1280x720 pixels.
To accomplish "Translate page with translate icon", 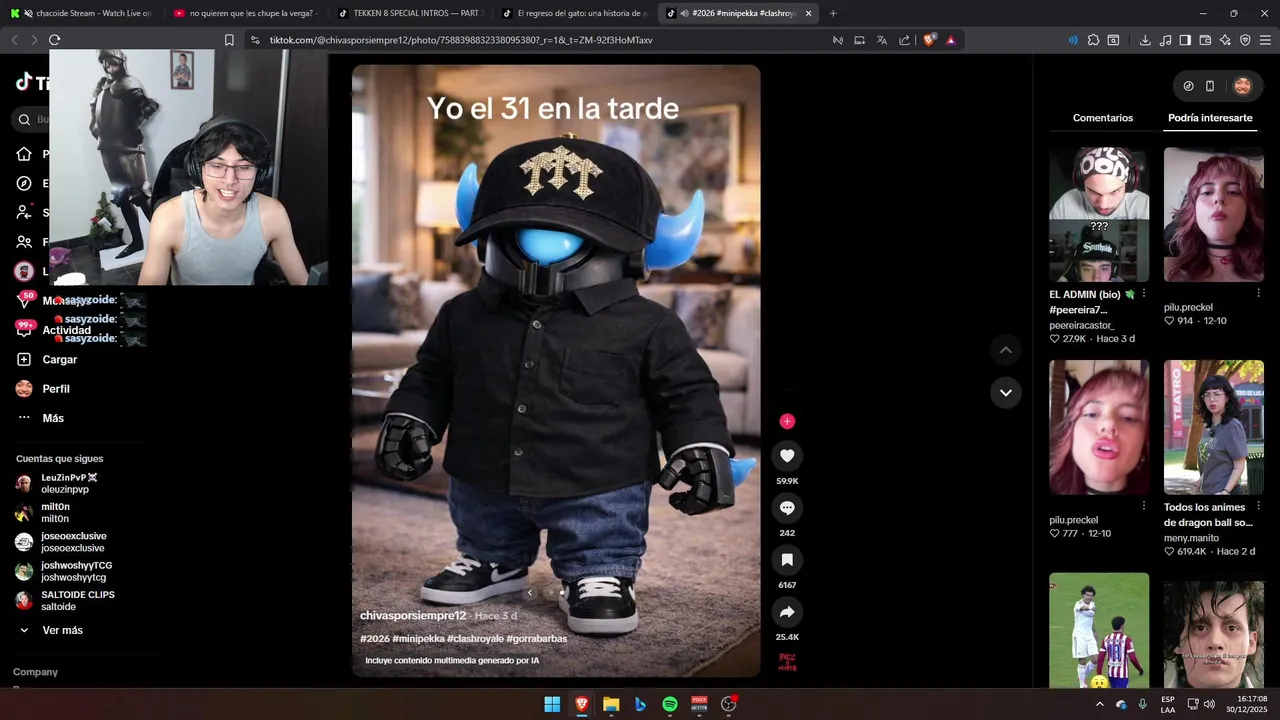I will [881, 40].
